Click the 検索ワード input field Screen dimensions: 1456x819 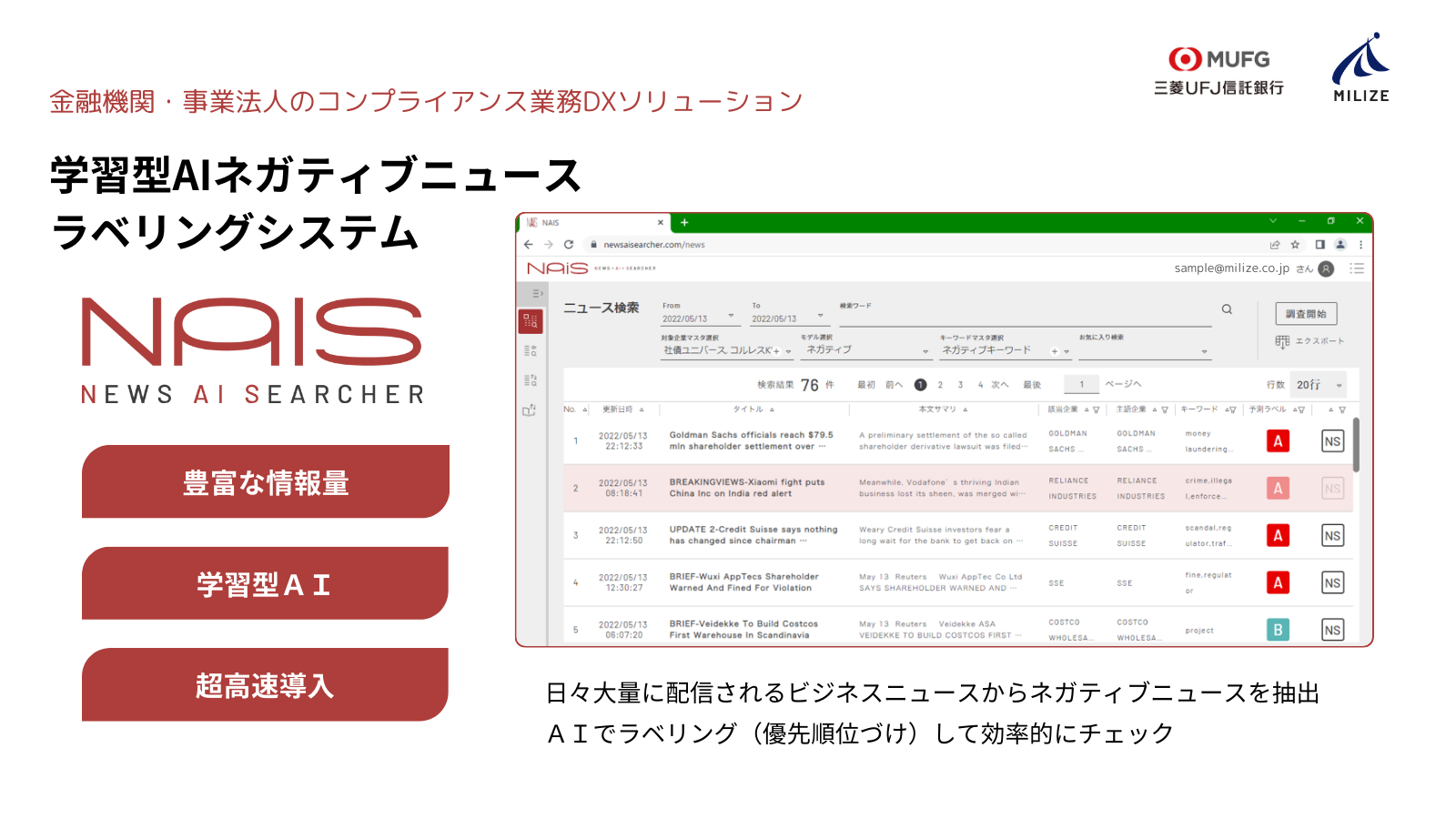tap(1026, 318)
